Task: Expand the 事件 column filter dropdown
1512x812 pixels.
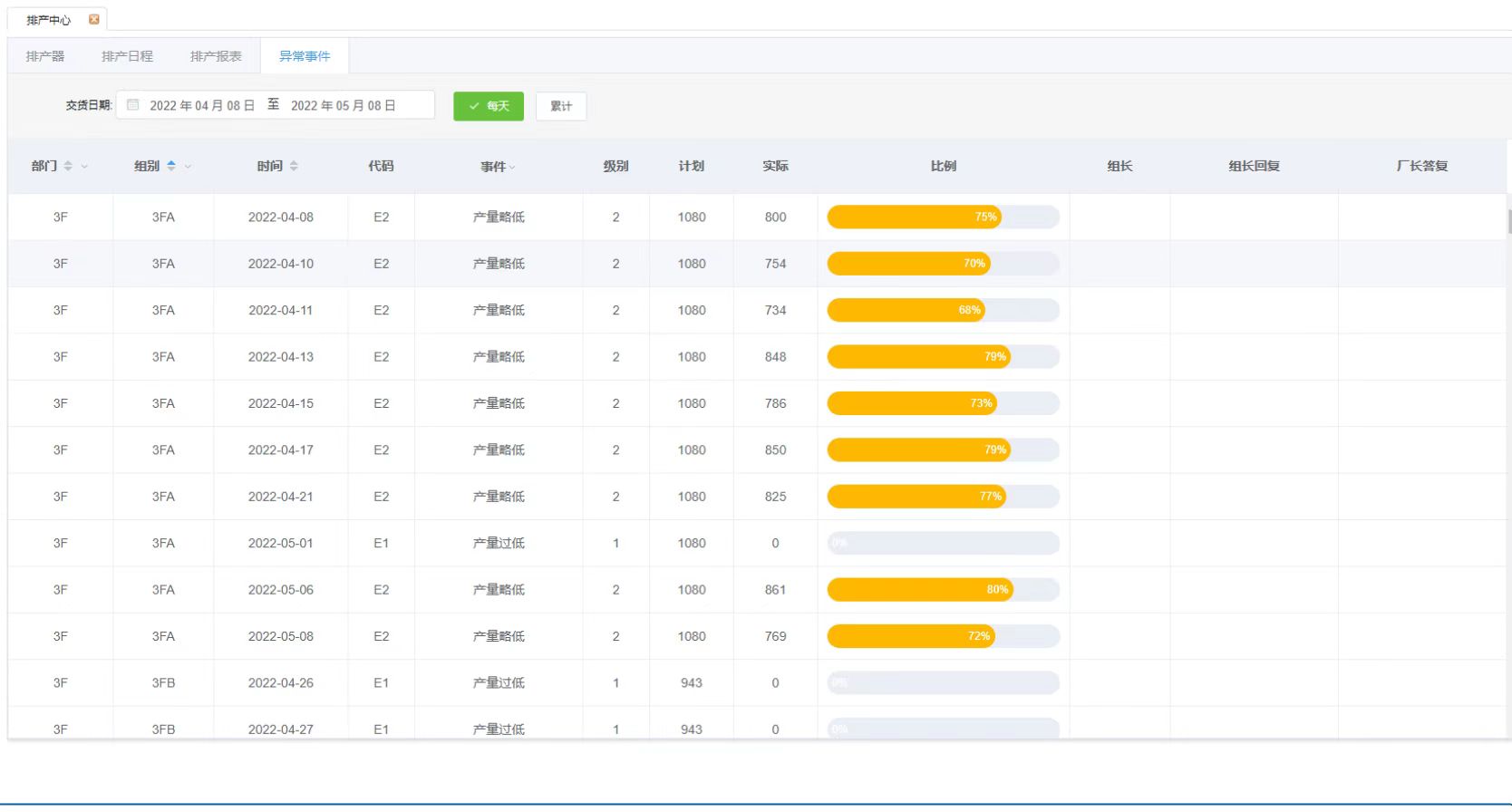Action: point(512,168)
